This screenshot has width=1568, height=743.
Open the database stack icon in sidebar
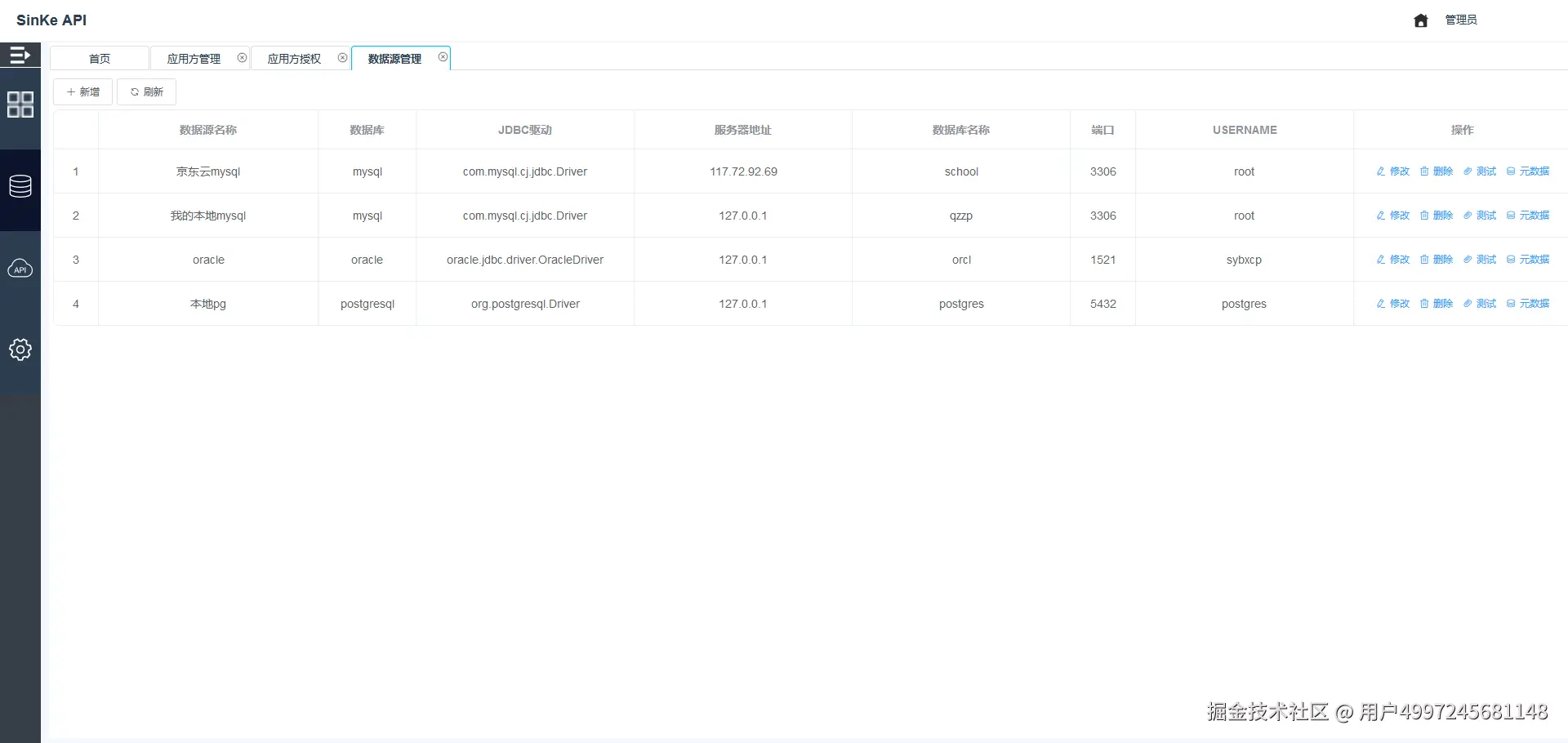point(20,186)
